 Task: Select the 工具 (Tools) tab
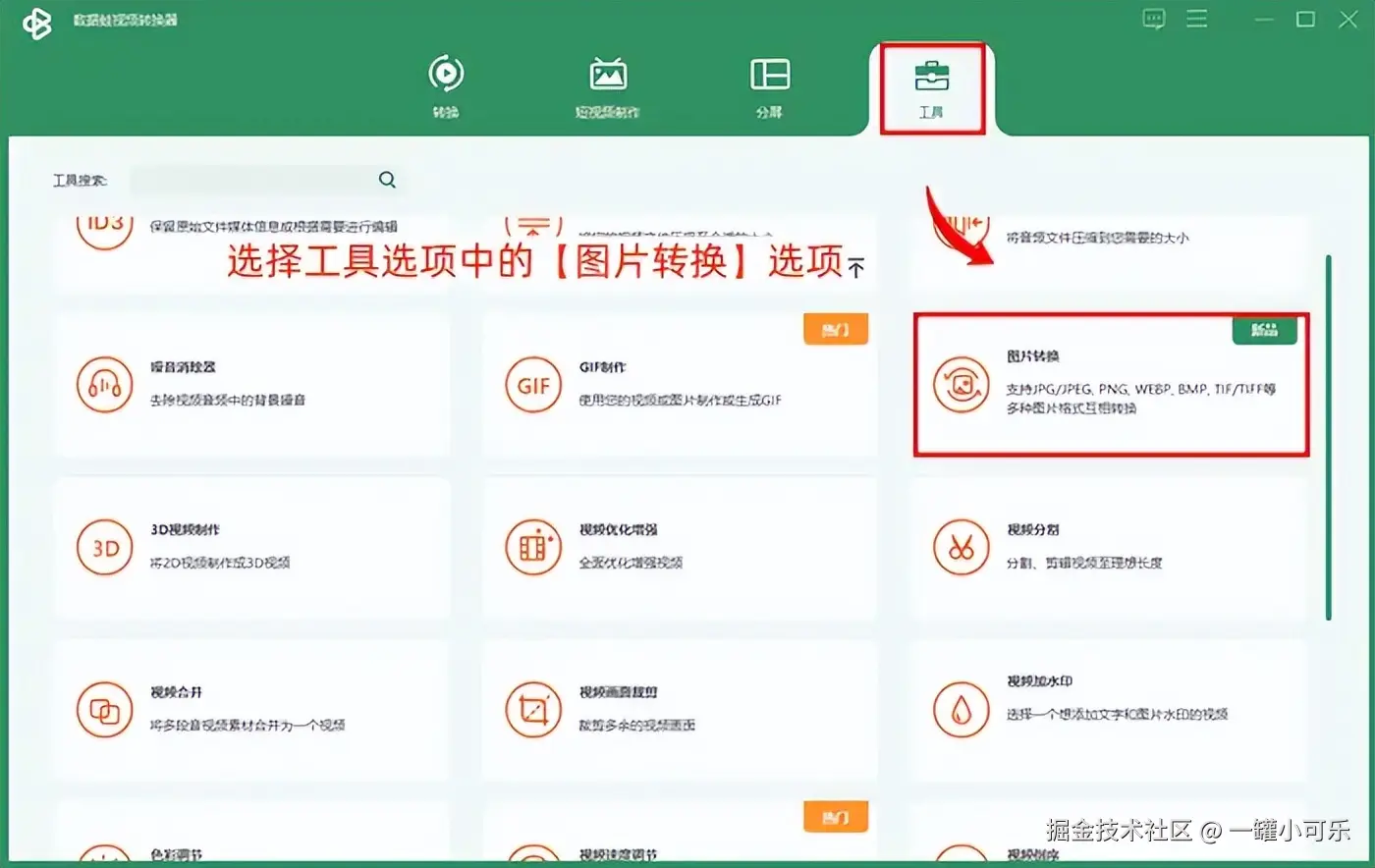coord(931,88)
